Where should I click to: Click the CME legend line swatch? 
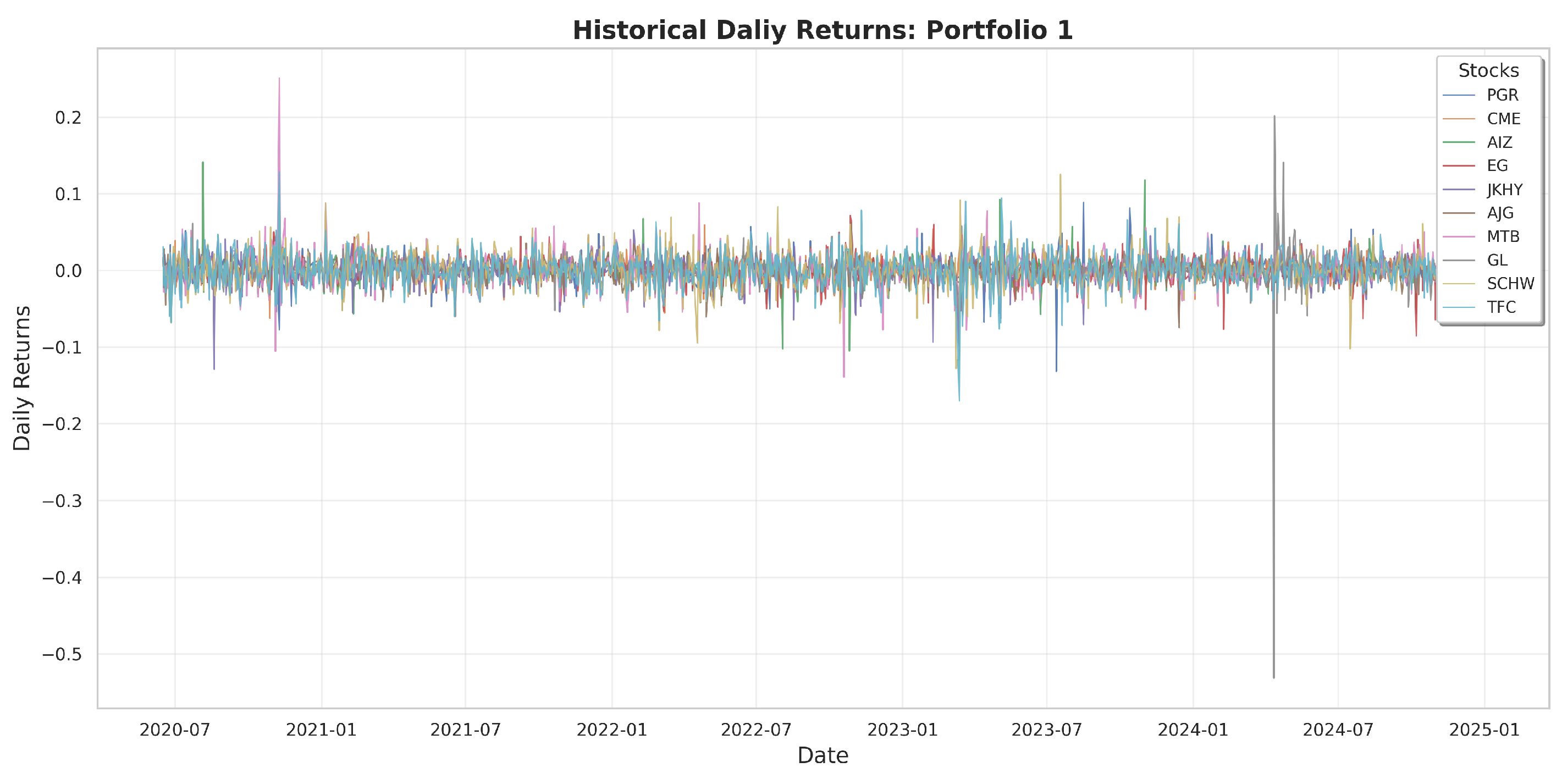1458,119
